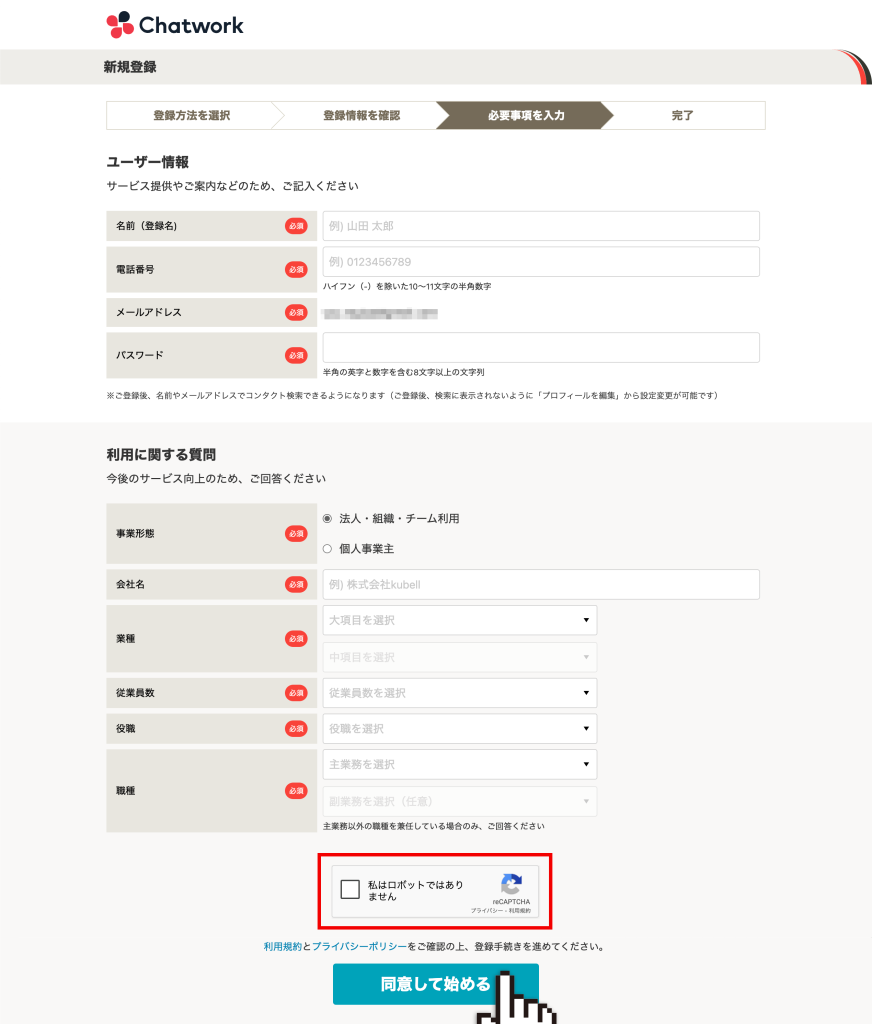Viewport: 872px width, 1024px height.
Task: Click the パスワード input field
Action: (541, 348)
